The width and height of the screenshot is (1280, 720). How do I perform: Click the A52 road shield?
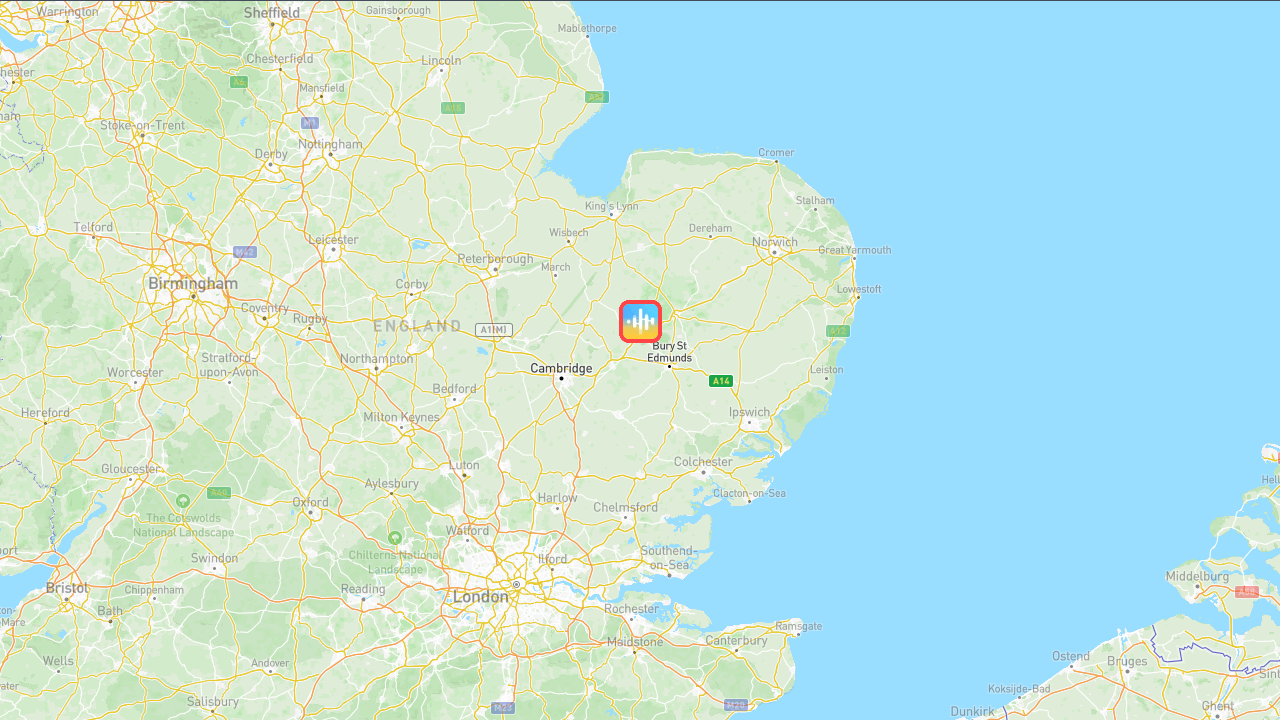pyautogui.click(x=596, y=97)
